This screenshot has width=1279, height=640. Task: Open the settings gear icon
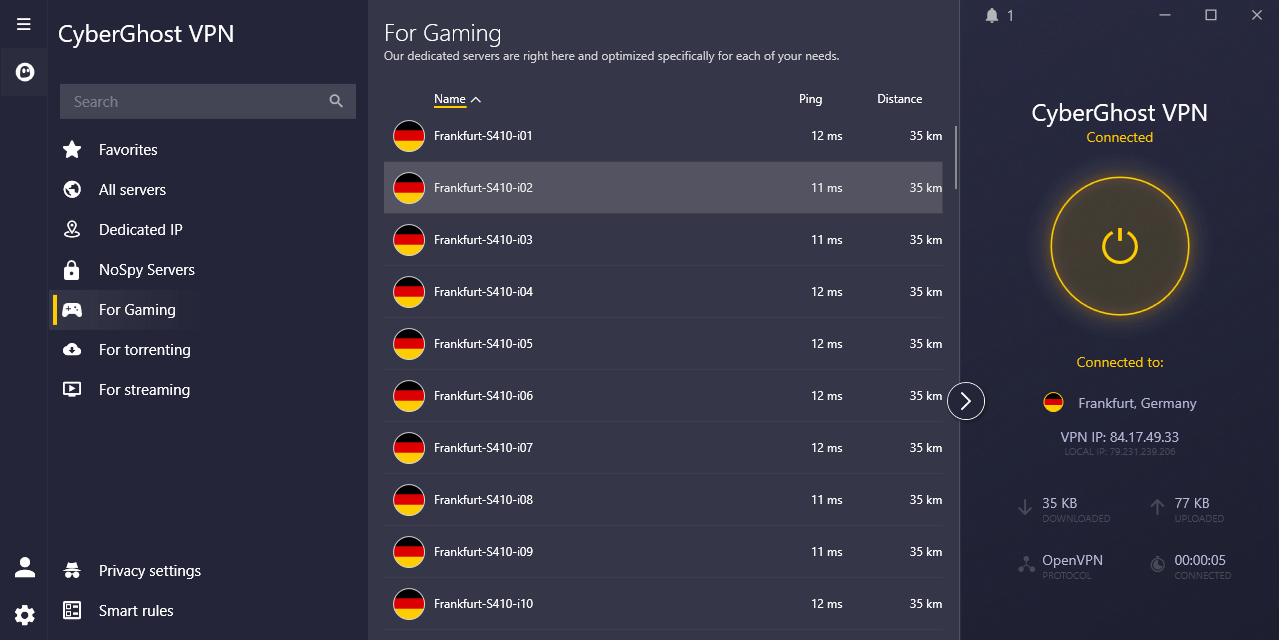(24, 615)
